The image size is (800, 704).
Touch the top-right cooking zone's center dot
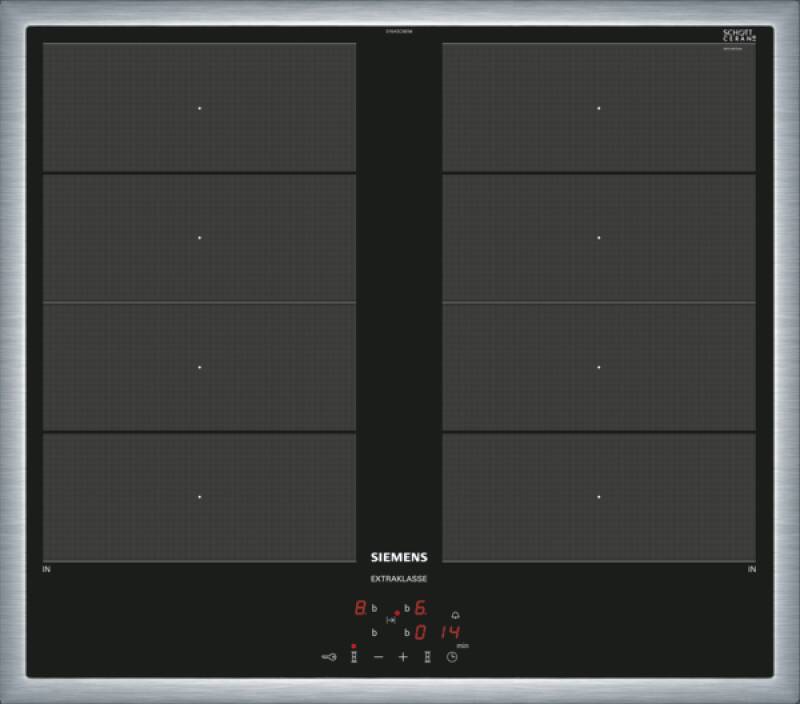pos(598,108)
